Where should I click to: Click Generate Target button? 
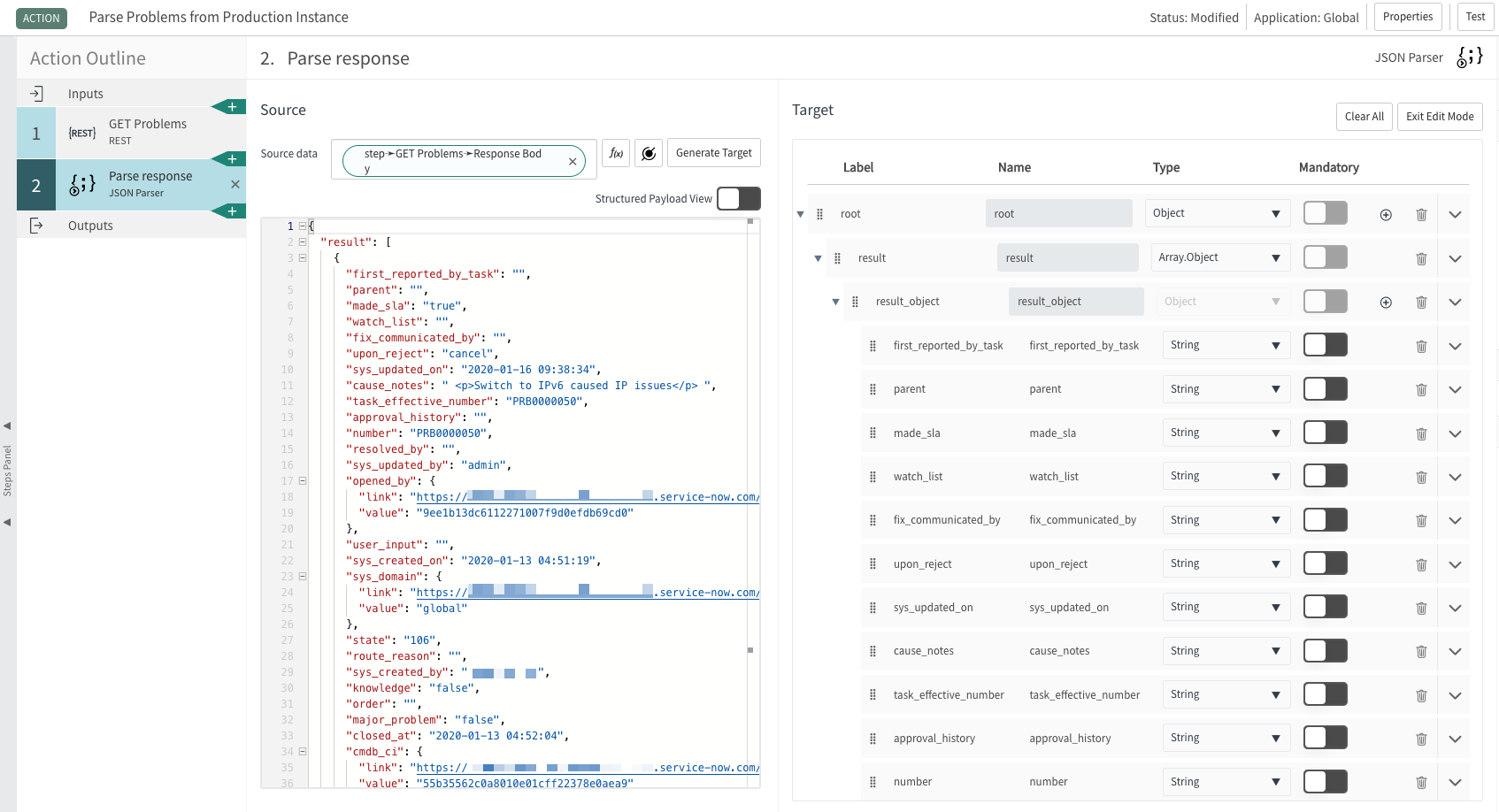pos(714,153)
